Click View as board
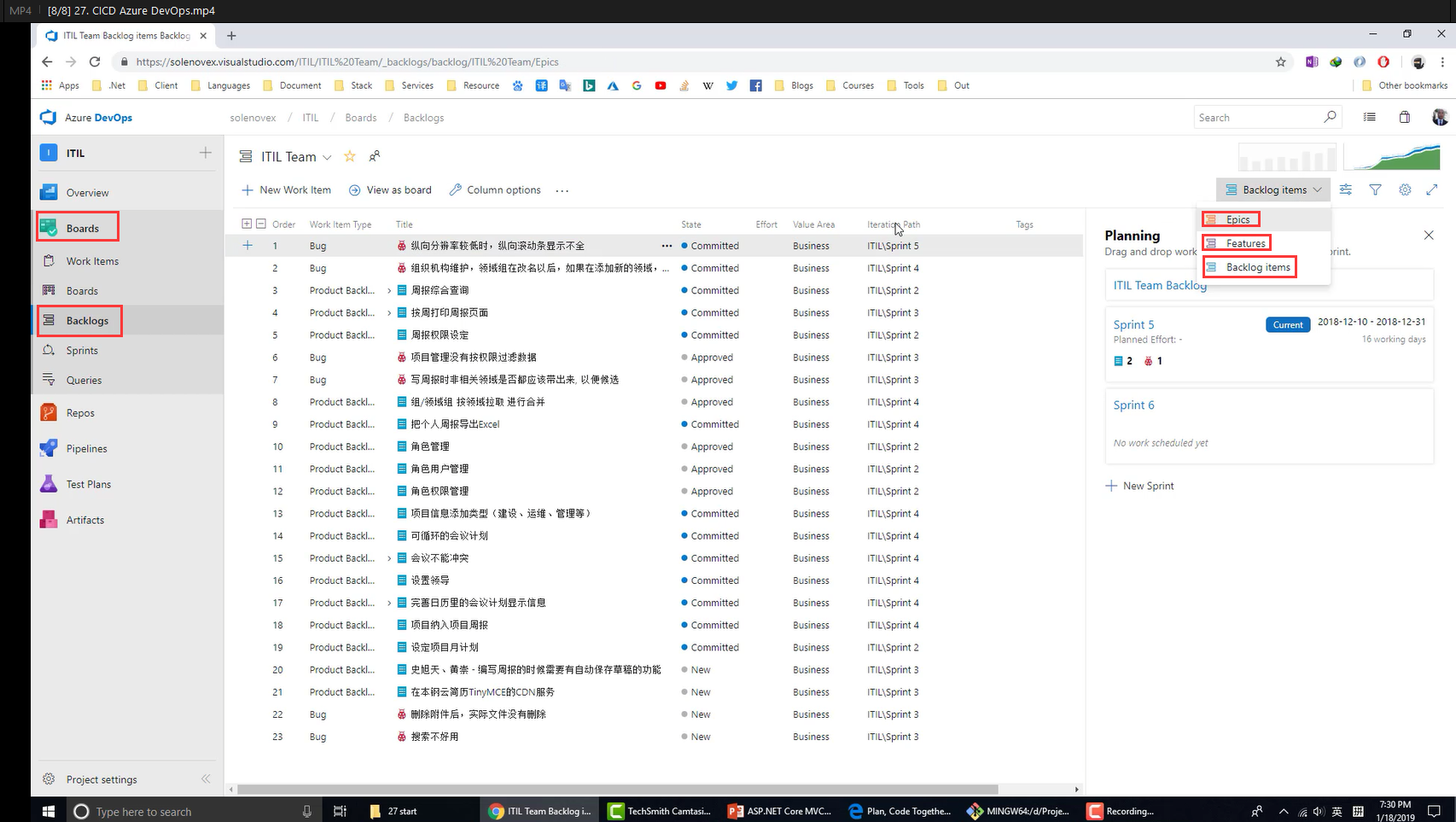1456x822 pixels. (390, 190)
